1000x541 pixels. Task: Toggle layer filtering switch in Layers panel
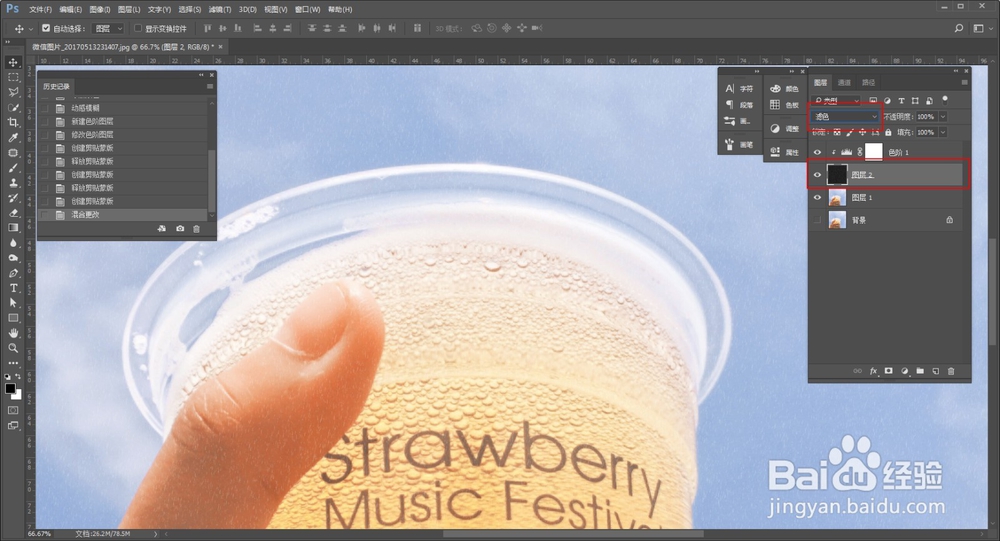tap(945, 100)
